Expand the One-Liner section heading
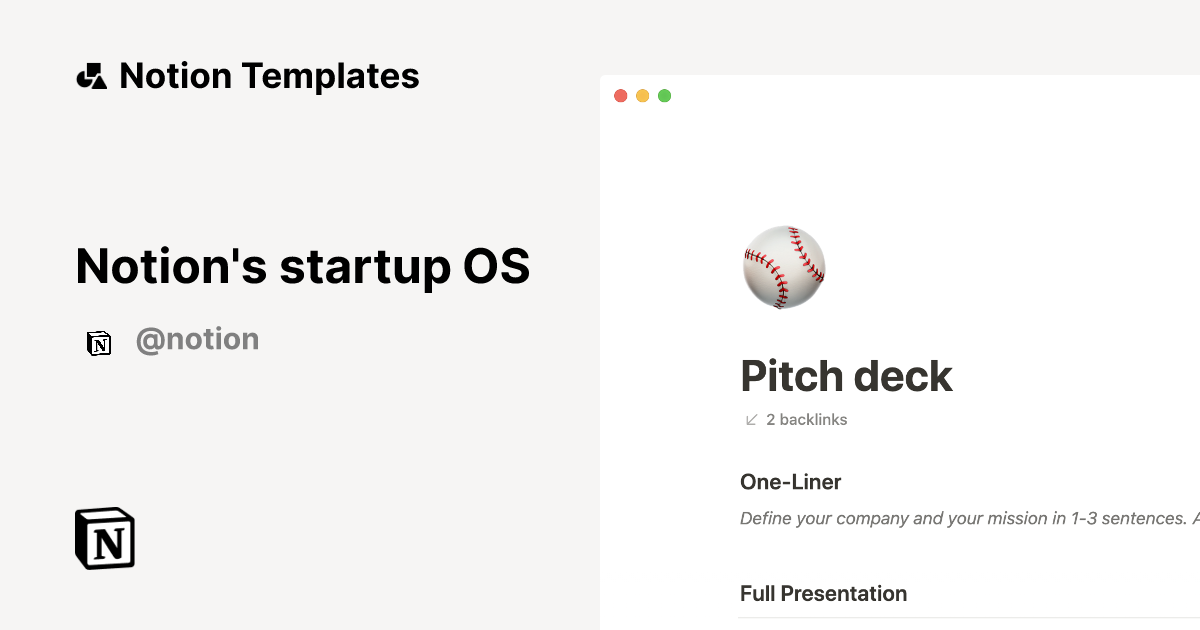 pyautogui.click(x=790, y=482)
